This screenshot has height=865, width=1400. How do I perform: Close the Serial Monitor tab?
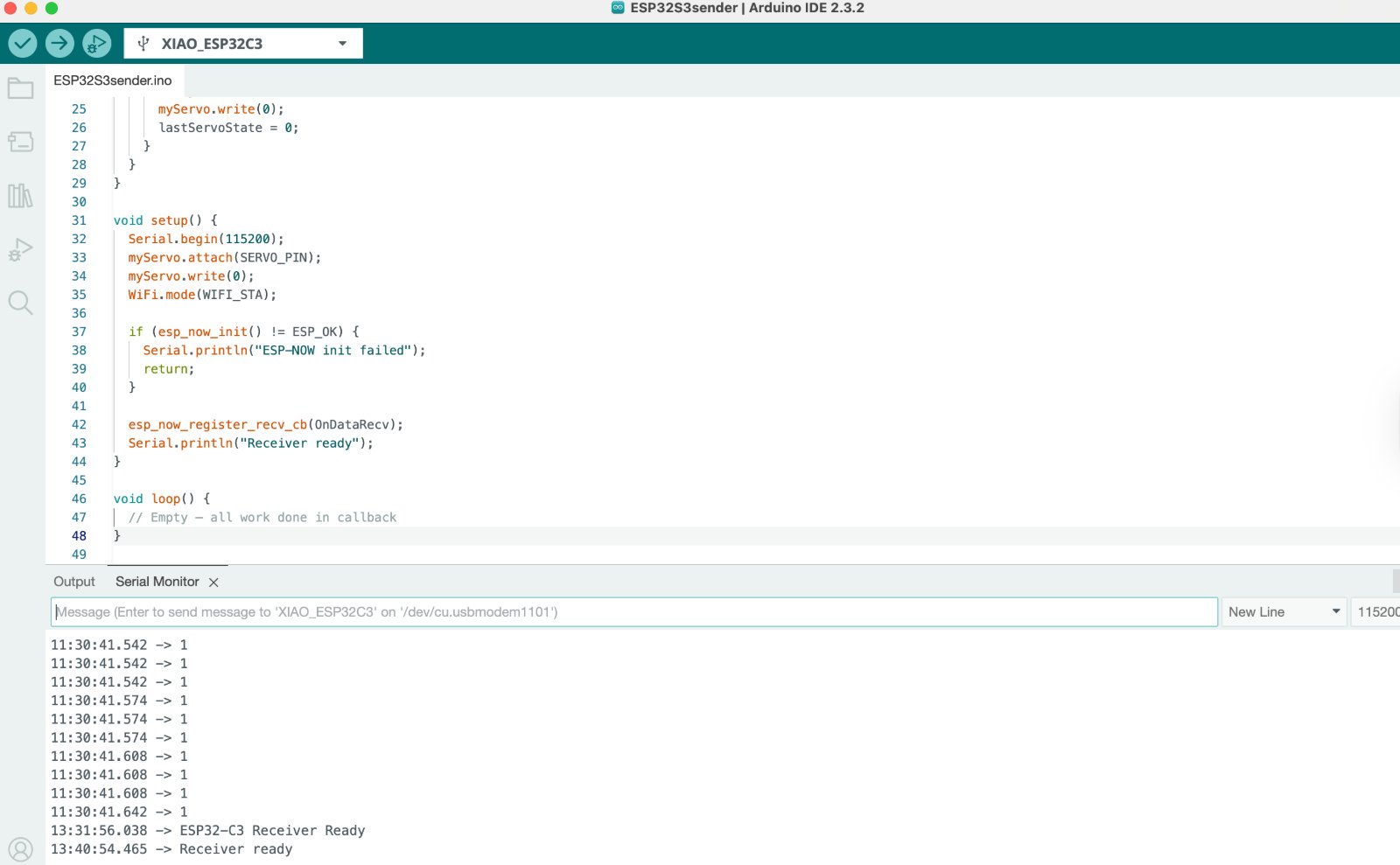point(213,582)
